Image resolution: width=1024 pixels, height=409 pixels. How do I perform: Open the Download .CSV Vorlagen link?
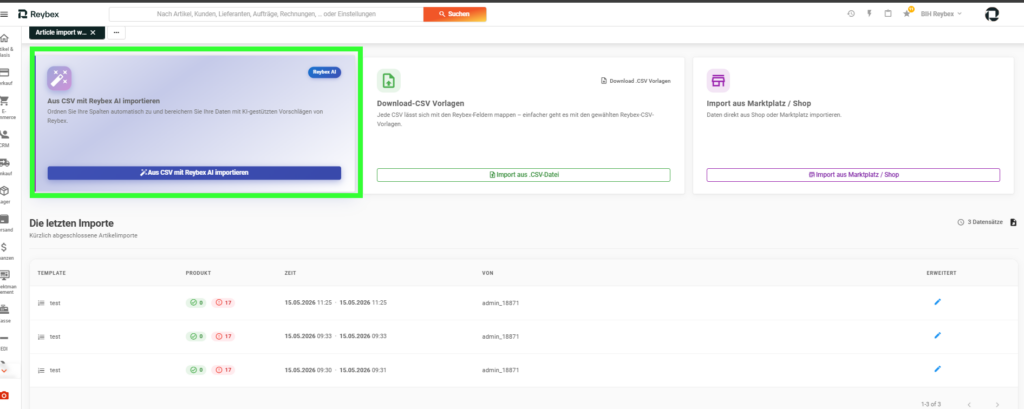coord(635,81)
